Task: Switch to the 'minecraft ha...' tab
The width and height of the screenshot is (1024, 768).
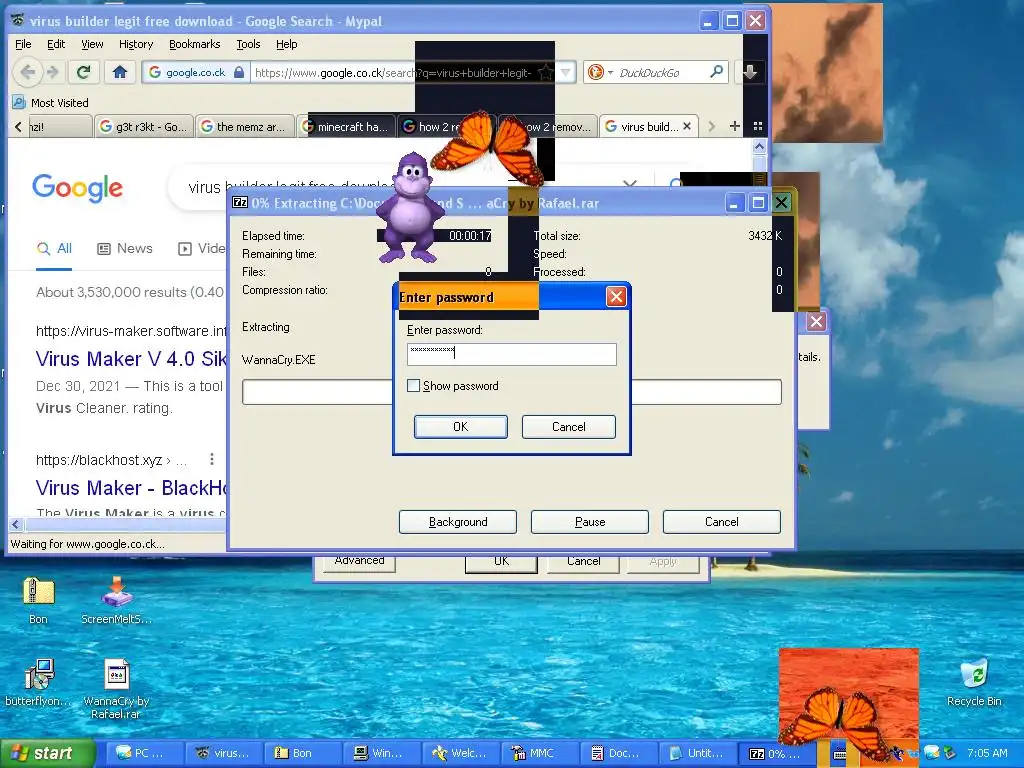Action: (x=346, y=126)
